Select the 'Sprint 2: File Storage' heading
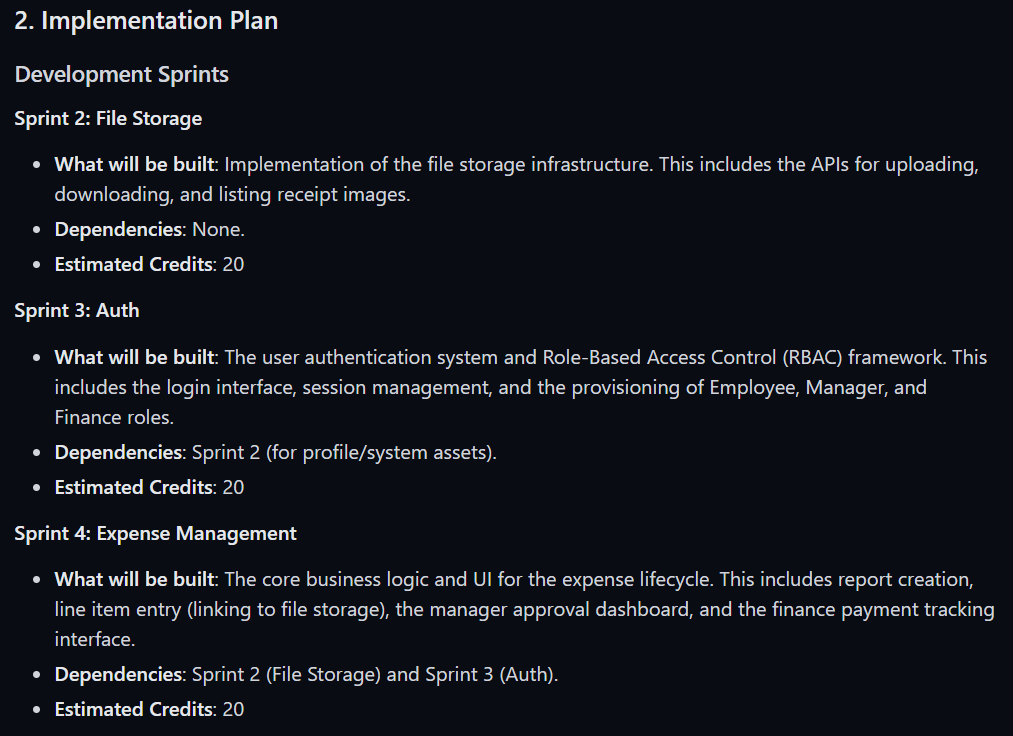1013x736 pixels. [x=108, y=119]
